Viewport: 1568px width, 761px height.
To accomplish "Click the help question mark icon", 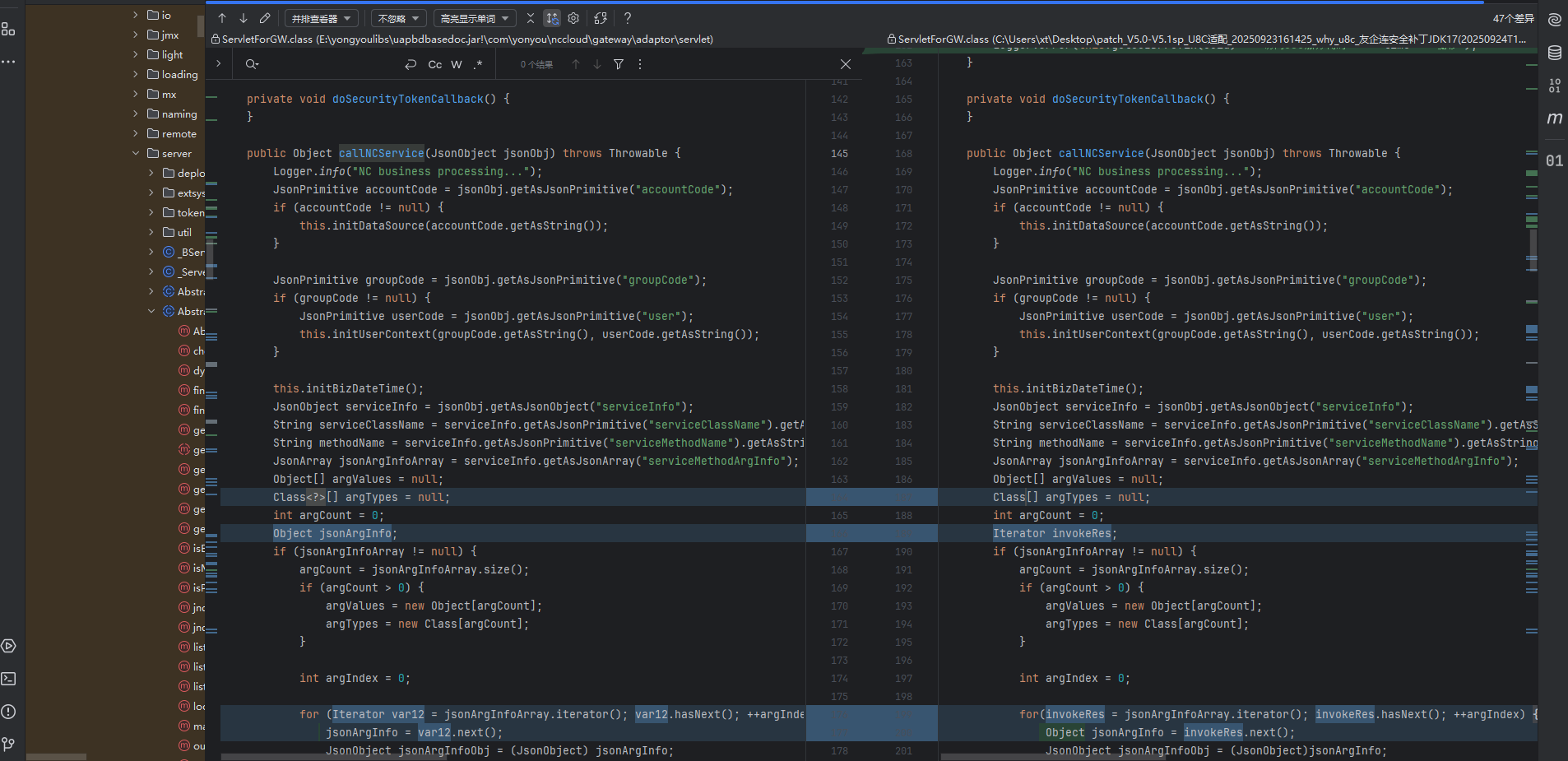I will coord(628,18).
